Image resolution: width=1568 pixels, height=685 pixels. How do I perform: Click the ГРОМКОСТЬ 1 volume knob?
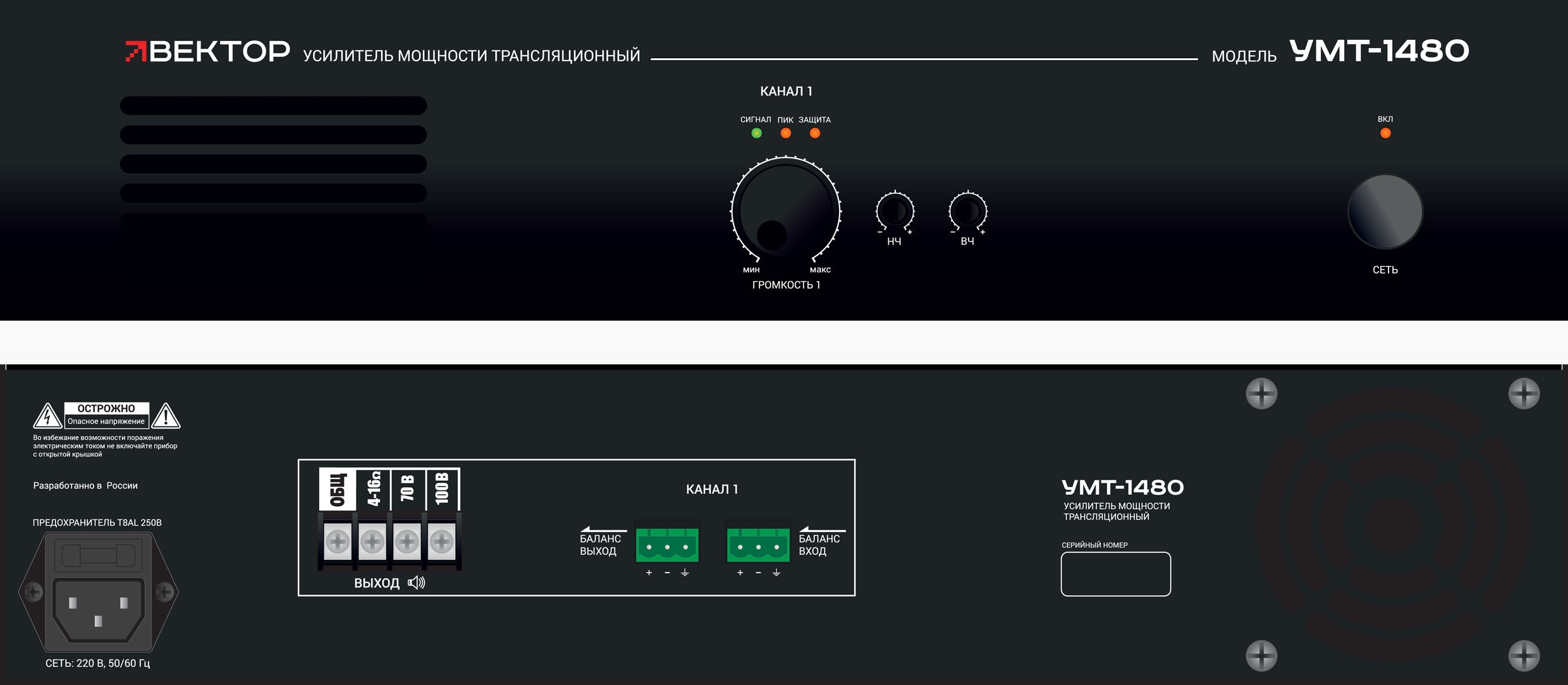786,211
